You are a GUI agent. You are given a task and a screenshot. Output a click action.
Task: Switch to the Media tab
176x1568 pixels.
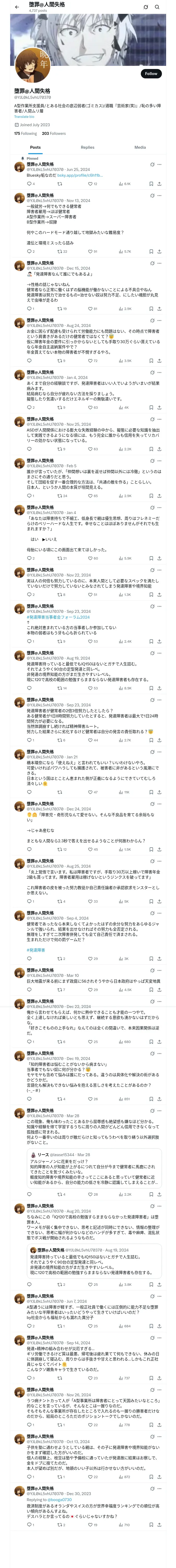click(x=140, y=147)
